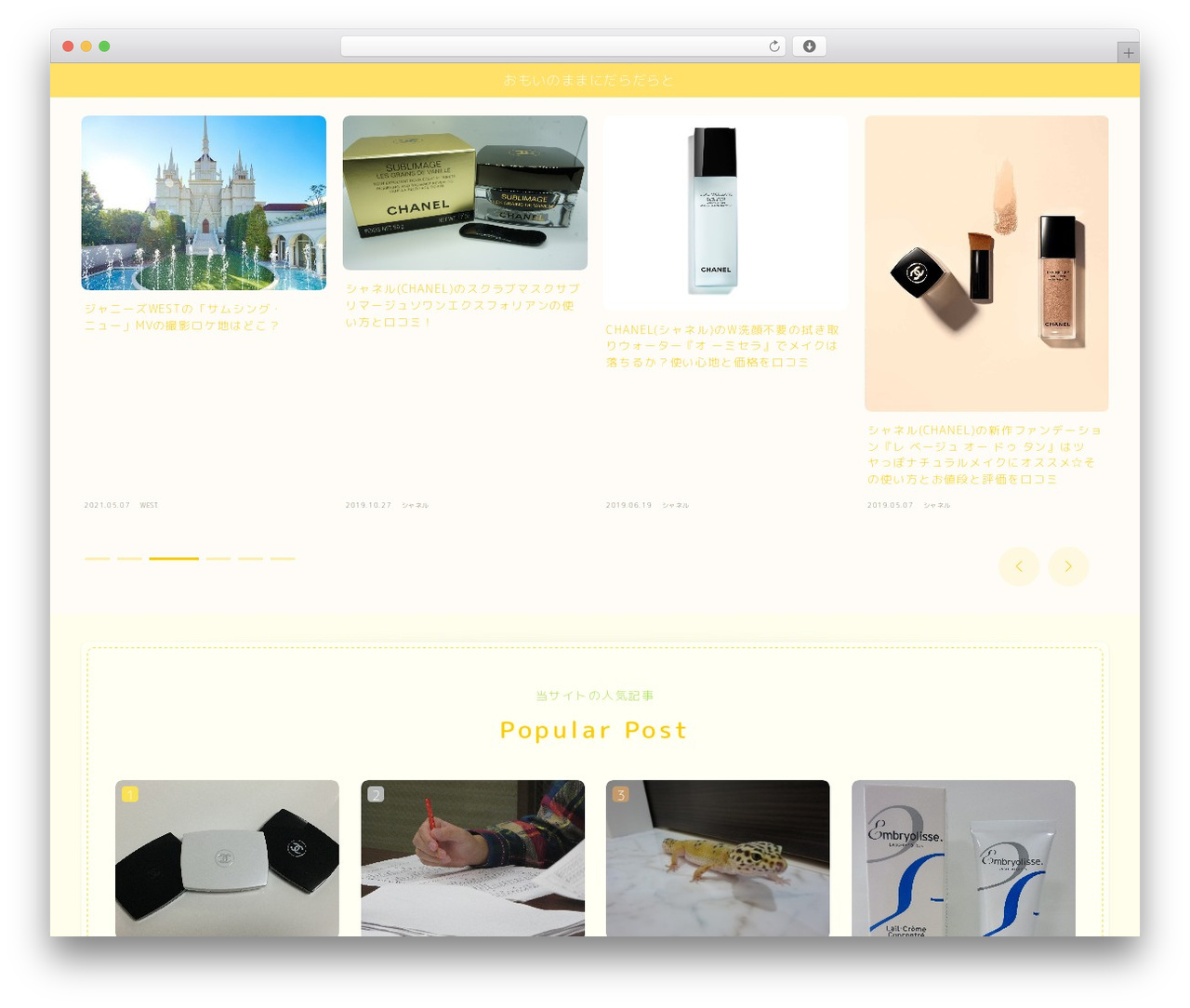This screenshot has width=1190, height=1008.
Task: Select the sixth carousel pagination dash
Action: point(283,559)
